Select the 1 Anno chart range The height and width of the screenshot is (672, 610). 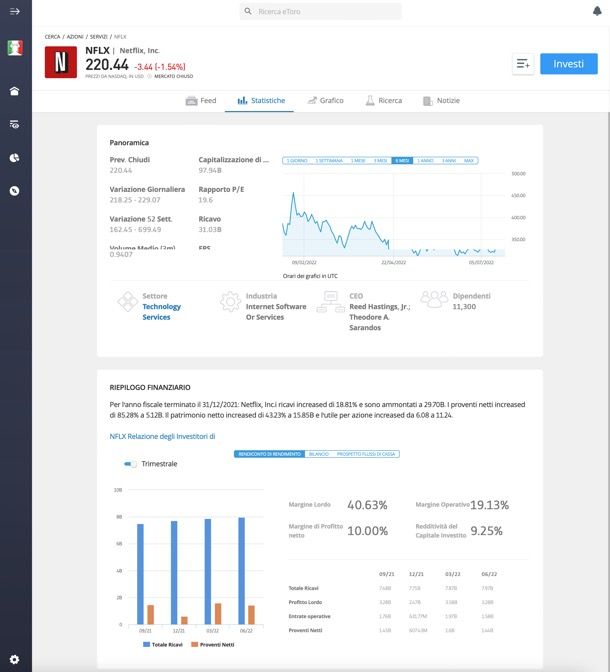point(425,161)
